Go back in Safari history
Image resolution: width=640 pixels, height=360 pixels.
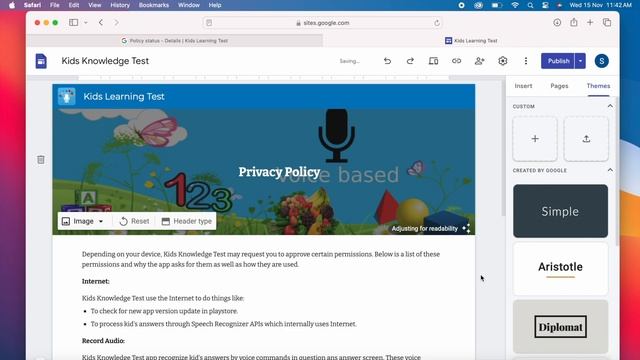point(101,23)
